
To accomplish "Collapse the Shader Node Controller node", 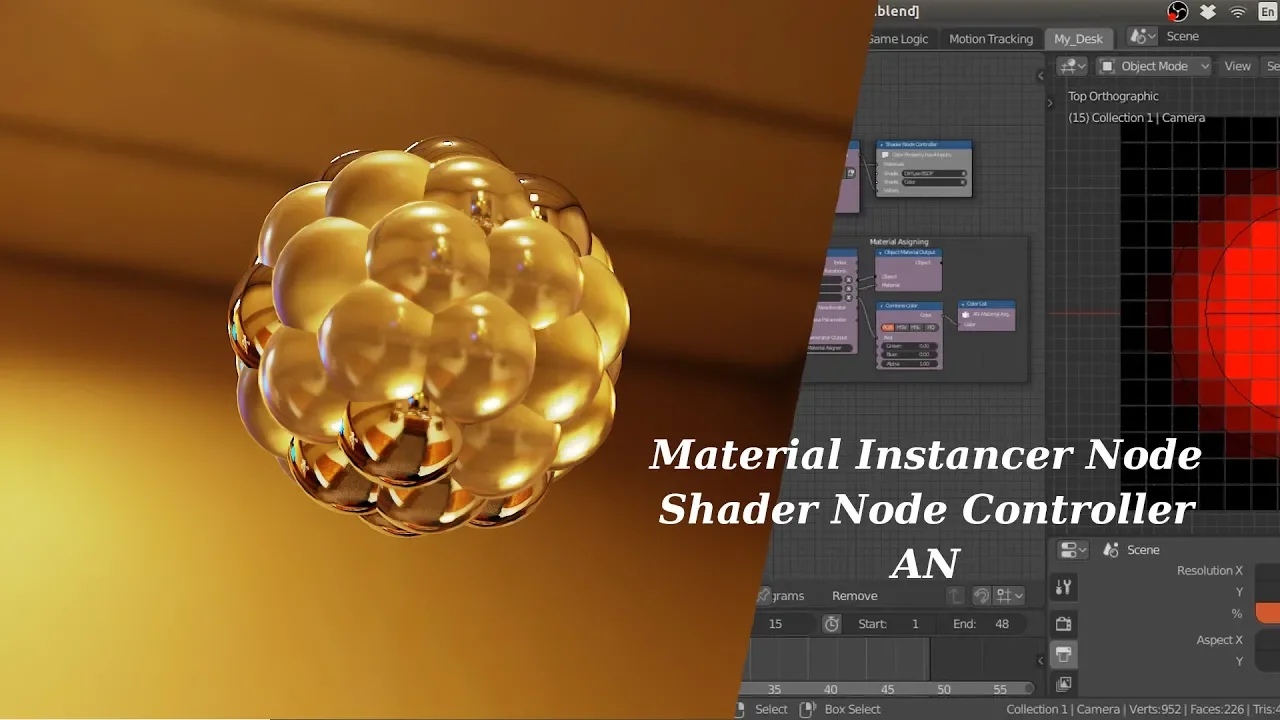I will [x=882, y=145].
